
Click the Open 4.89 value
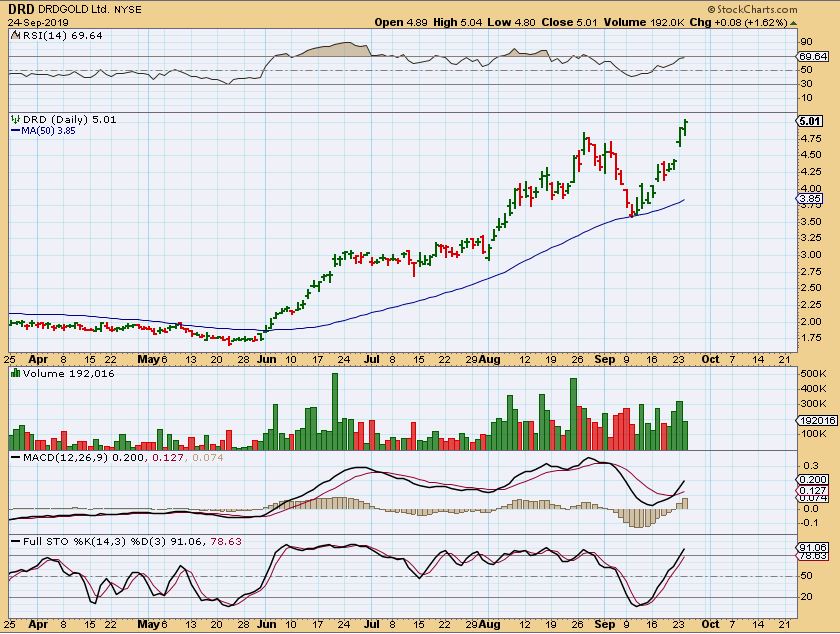point(401,23)
